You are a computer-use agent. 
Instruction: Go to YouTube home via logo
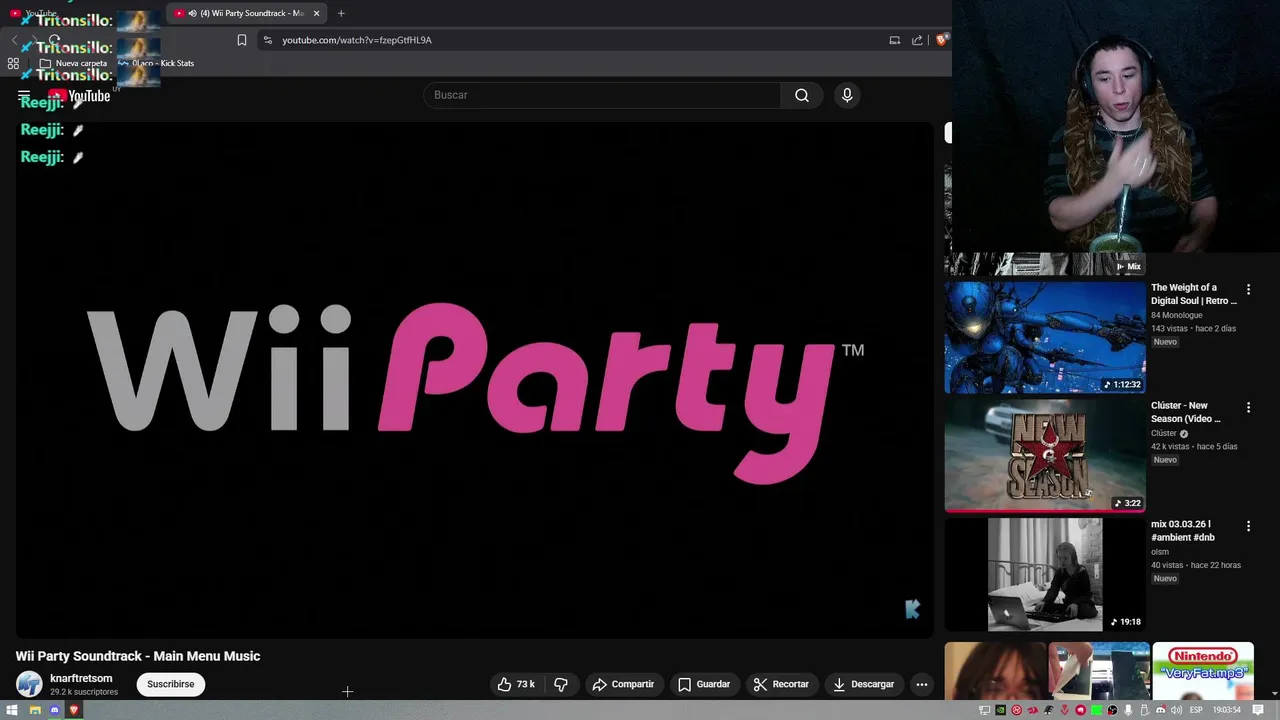(x=79, y=96)
